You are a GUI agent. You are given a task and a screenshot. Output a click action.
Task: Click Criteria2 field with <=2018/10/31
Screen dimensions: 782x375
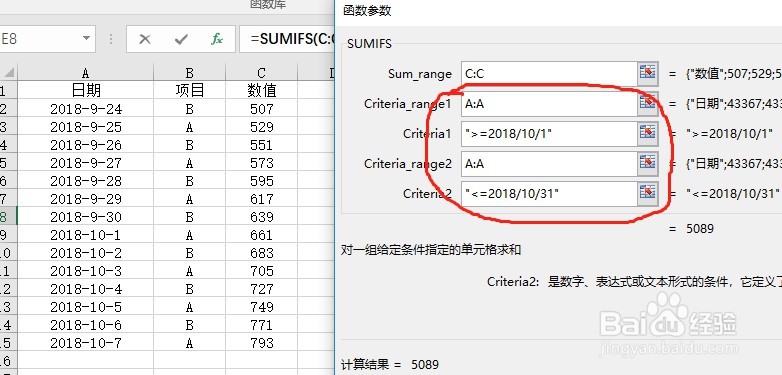(x=549, y=193)
